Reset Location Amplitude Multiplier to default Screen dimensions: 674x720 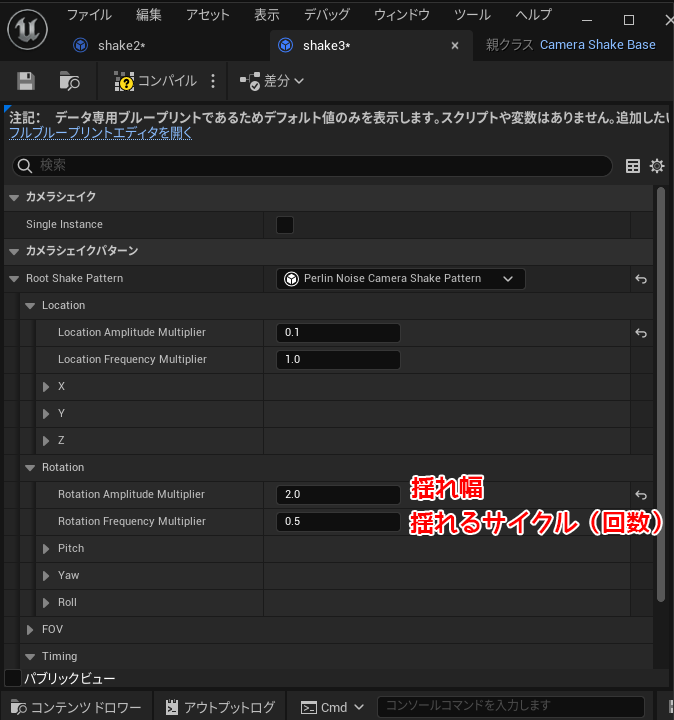coord(641,333)
